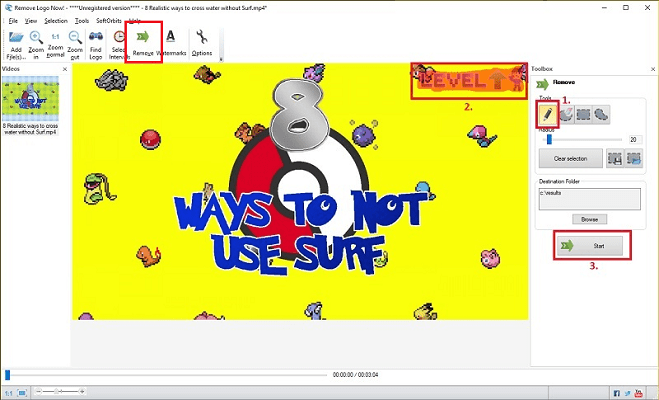Open Select Intervals clock tool
This screenshot has height=400, width=659.
[x=119, y=38]
